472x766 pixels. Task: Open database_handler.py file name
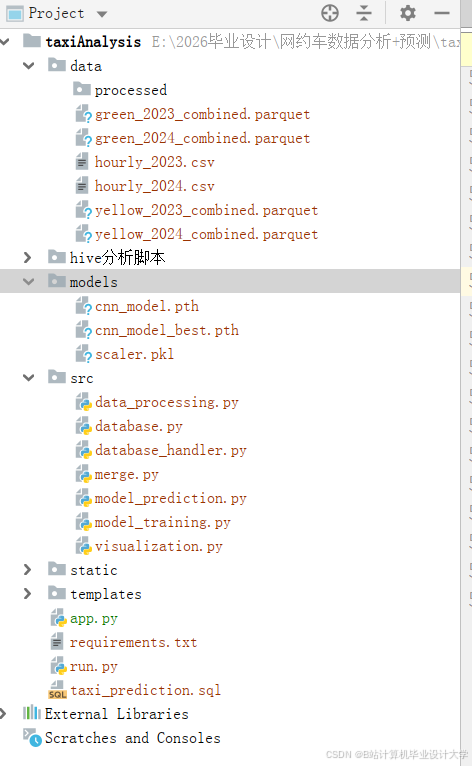[171, 450]
